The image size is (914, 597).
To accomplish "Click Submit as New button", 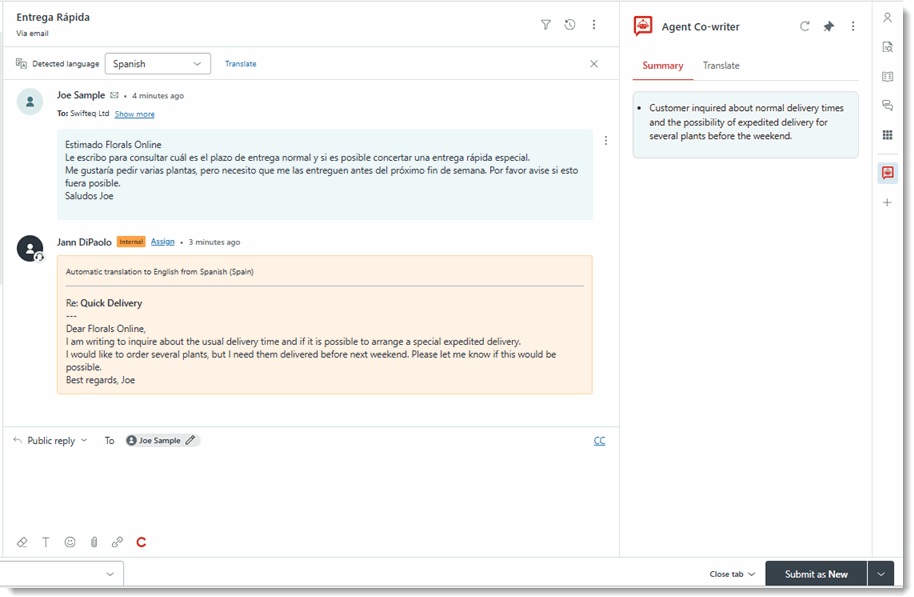I will pos(816,574).
